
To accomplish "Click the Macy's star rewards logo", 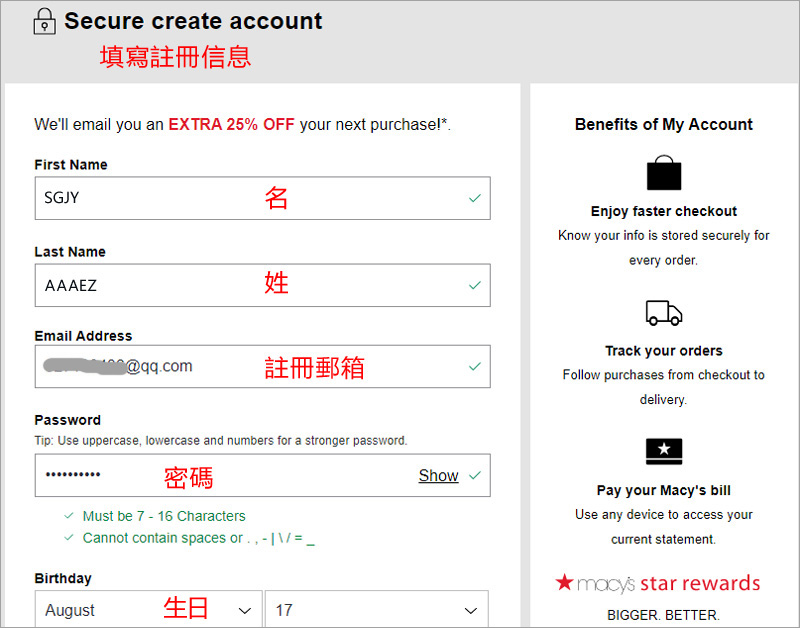I will click(658, 583).
